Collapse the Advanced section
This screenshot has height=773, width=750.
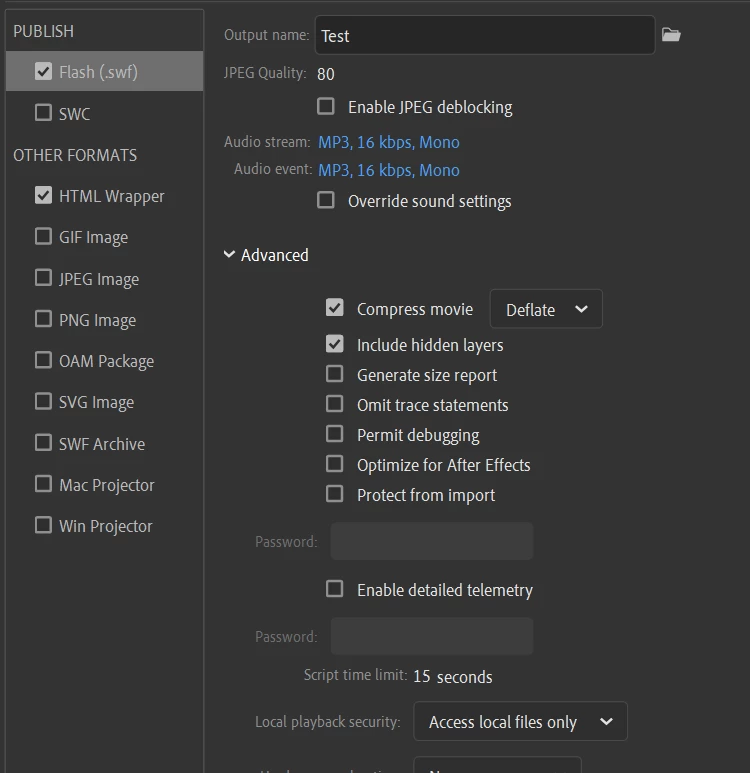pyautogui.click(x=230, y=255)
